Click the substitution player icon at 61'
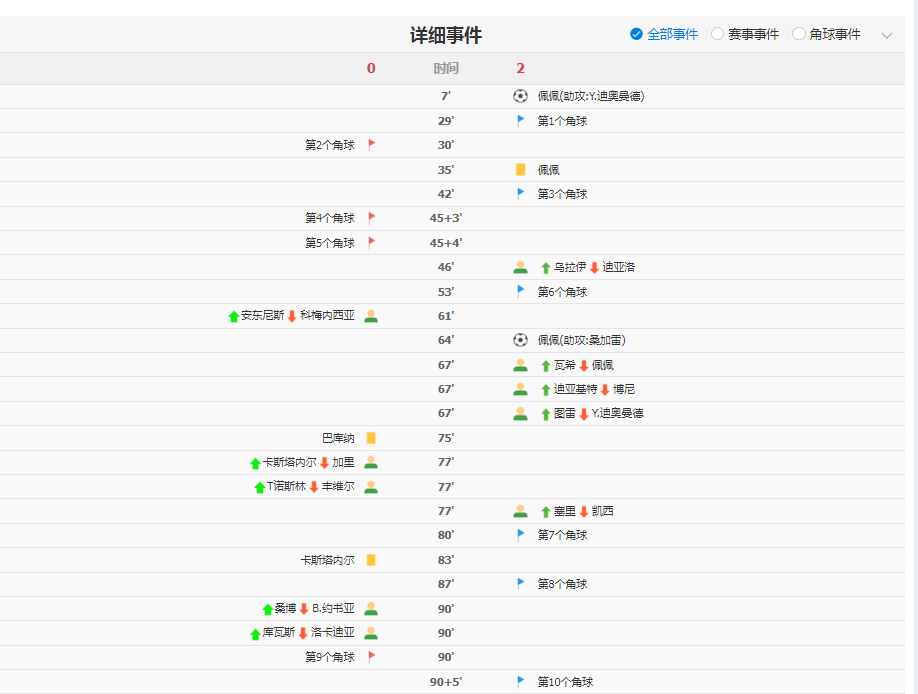 (371, 316)
